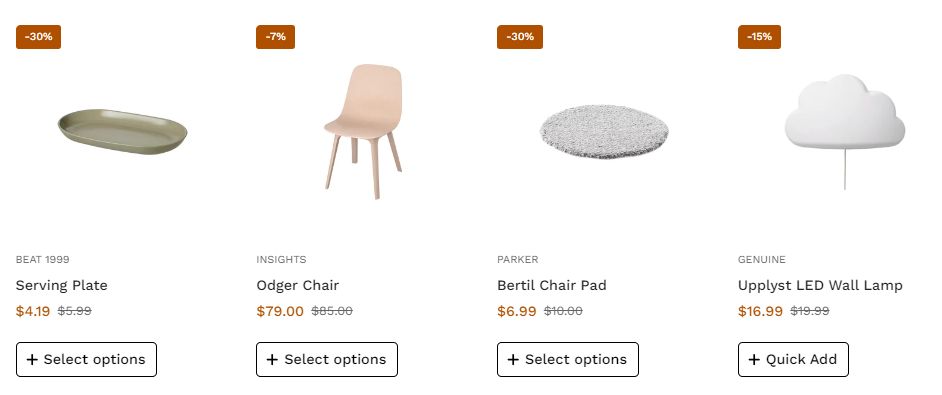Select options for the Serving Plate
Image resolution: width=942 pixels, height=395 pixels.
[x=87, y=360]
